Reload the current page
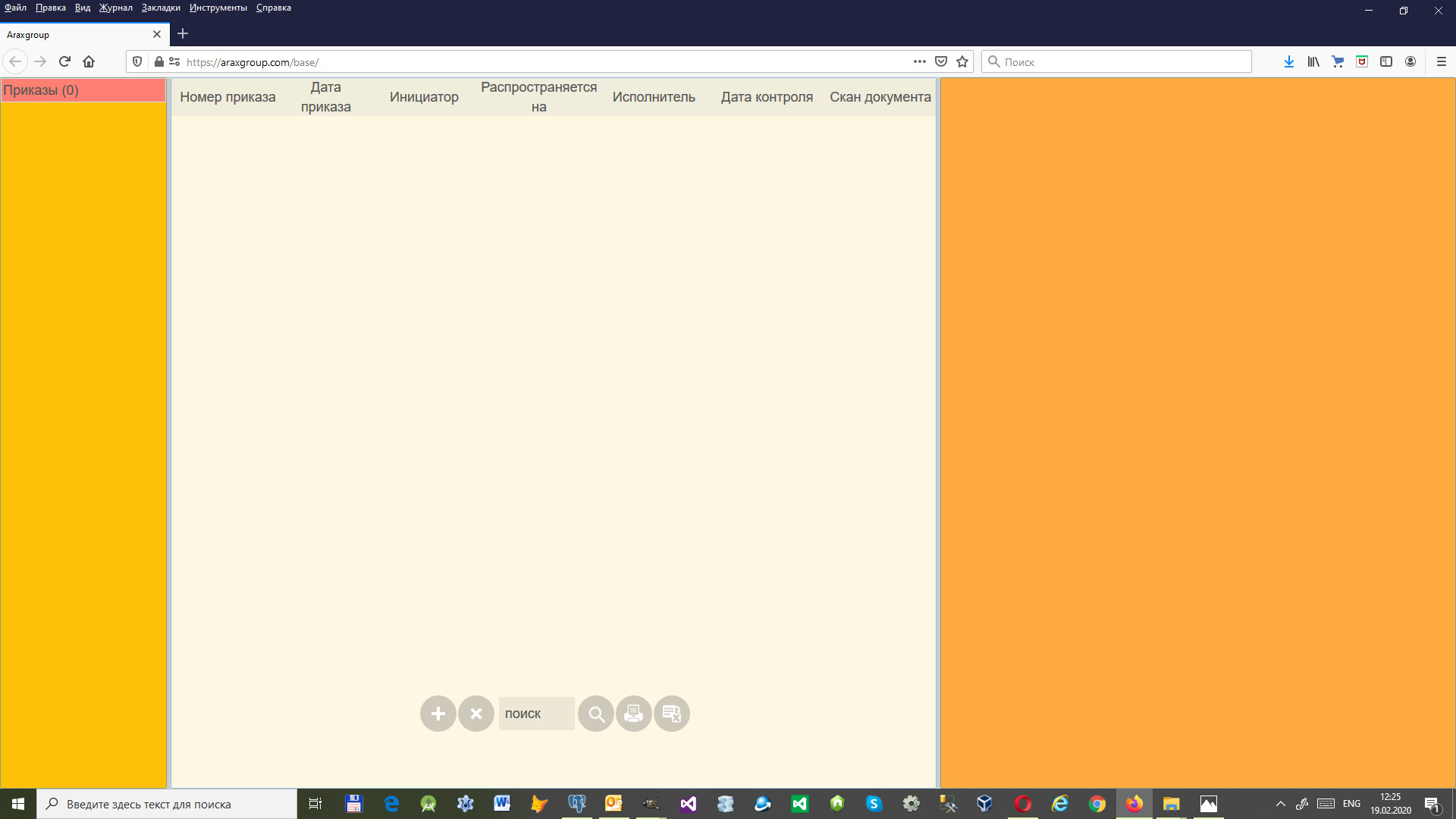This screenshot has height=819, width=1456. pyautogui.click(x=64, y=62)
